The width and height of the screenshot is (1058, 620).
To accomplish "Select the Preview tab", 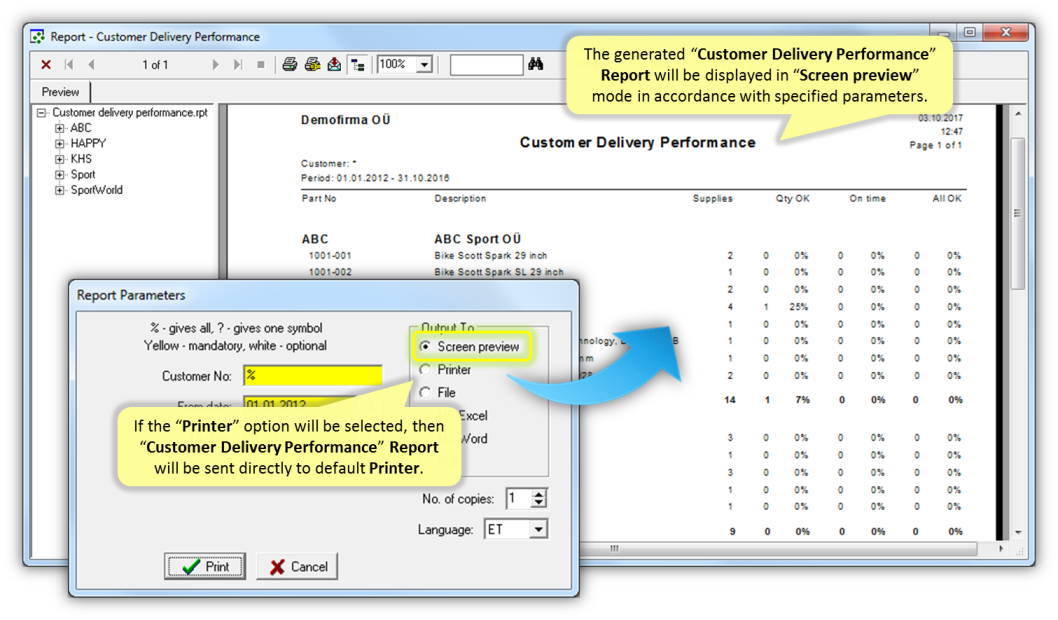I will pos(60,92).
